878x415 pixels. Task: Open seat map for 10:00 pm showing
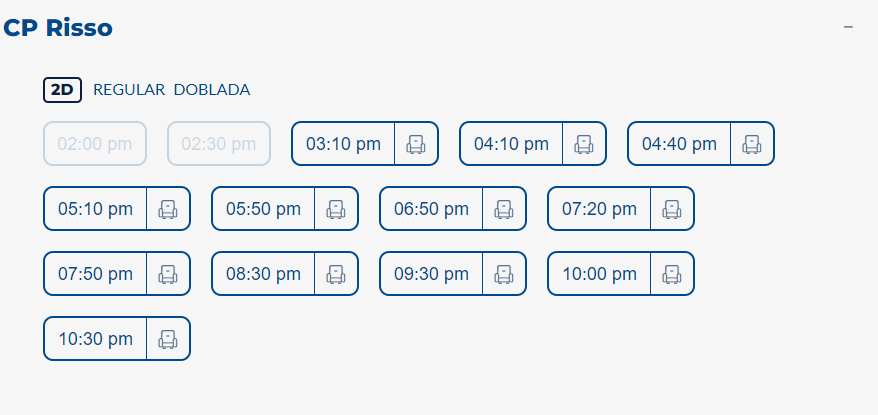(x=672, y=274)
